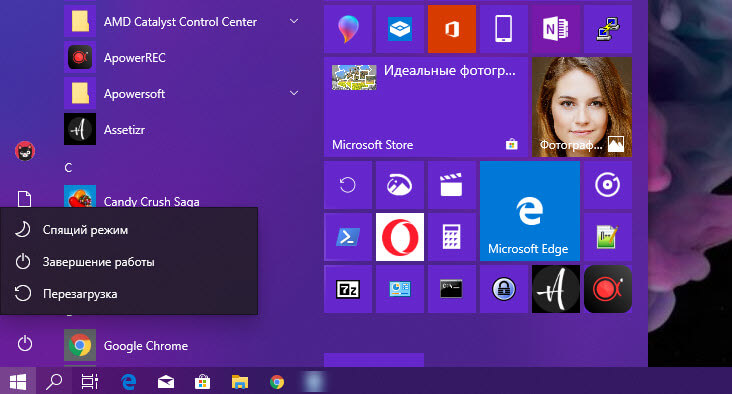Screen dimensions: 732x394
Task: Open the padlock tile
Action: click(504, 289)
